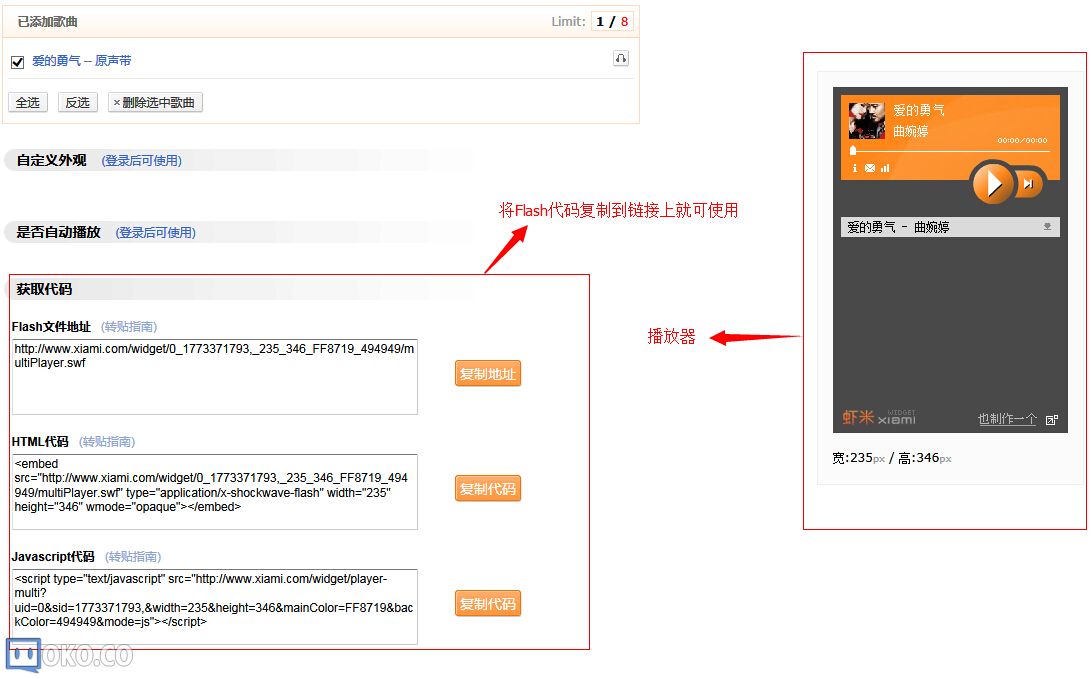
Task: Click the 登录后可使用 link beside 自定义外观
Action: point(142,161)
